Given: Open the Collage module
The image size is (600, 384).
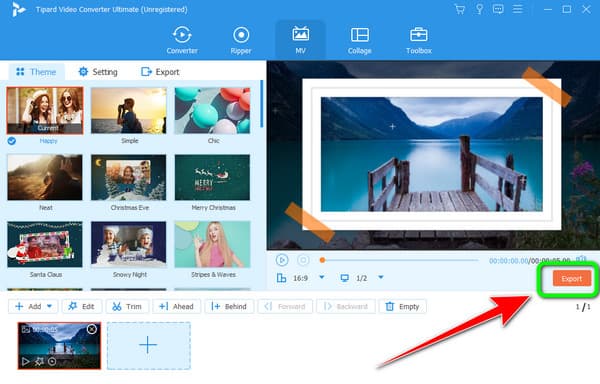Looking at the screenshot, I should click(x=359, y=40).
